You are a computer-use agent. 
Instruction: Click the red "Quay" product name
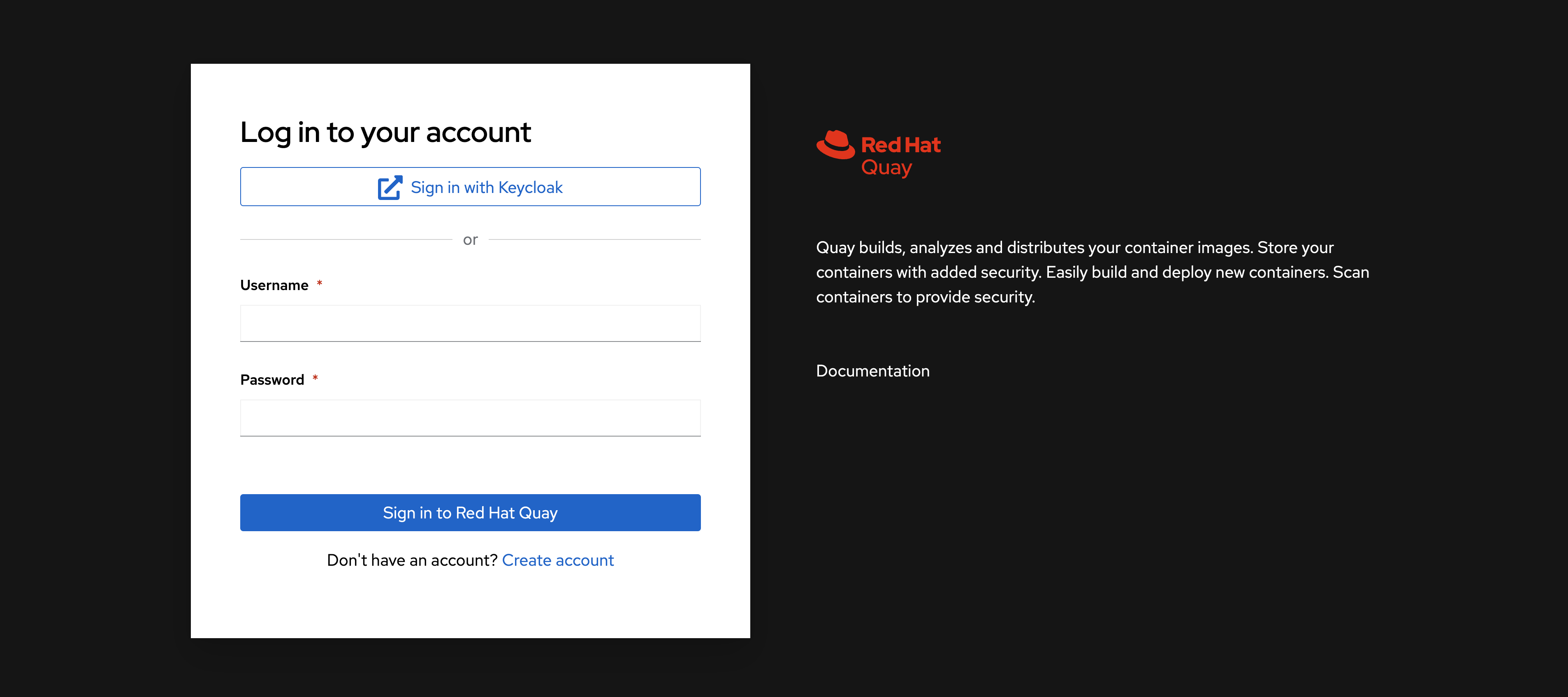886,167
